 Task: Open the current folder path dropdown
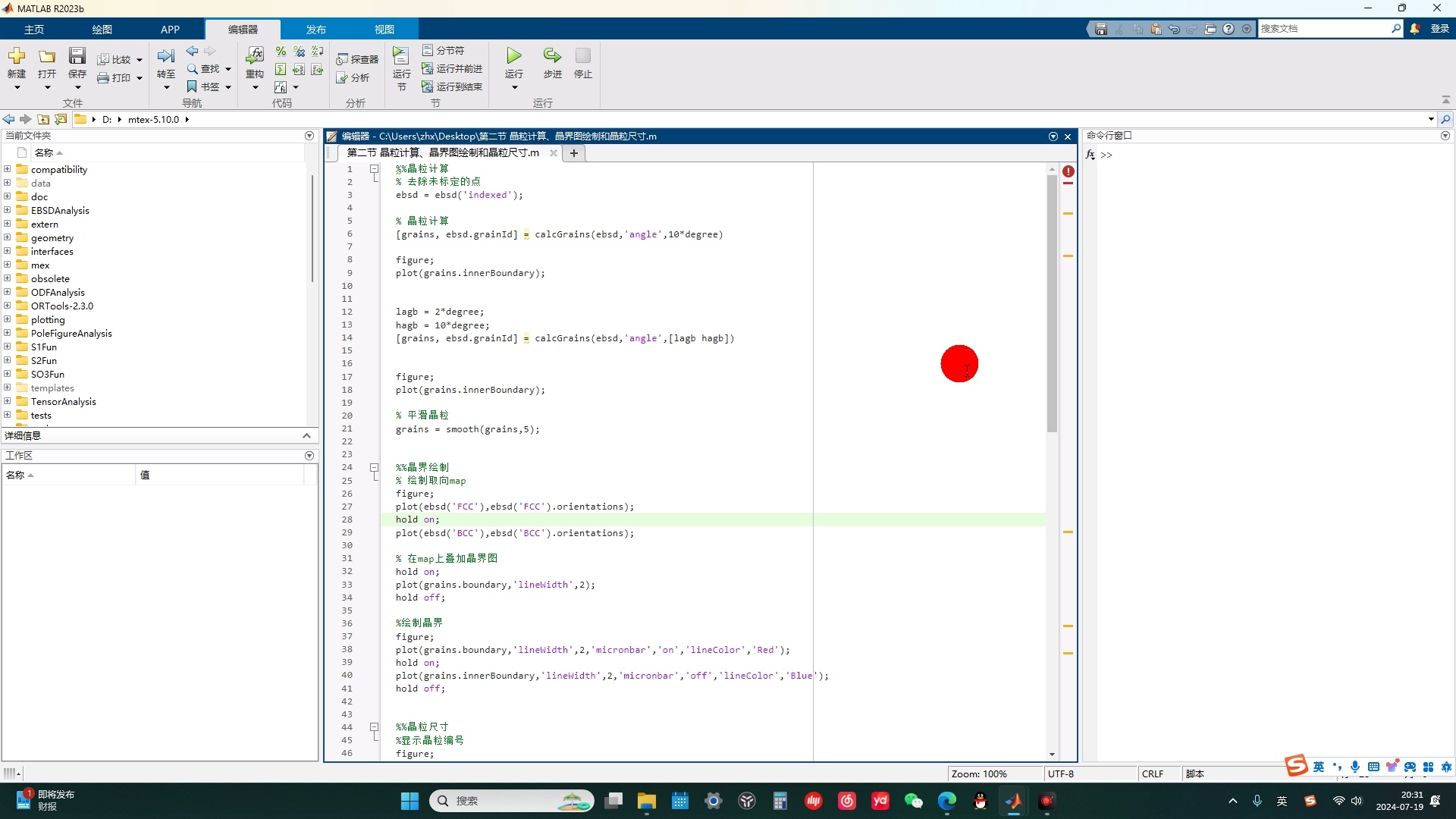pos(1431,119)
